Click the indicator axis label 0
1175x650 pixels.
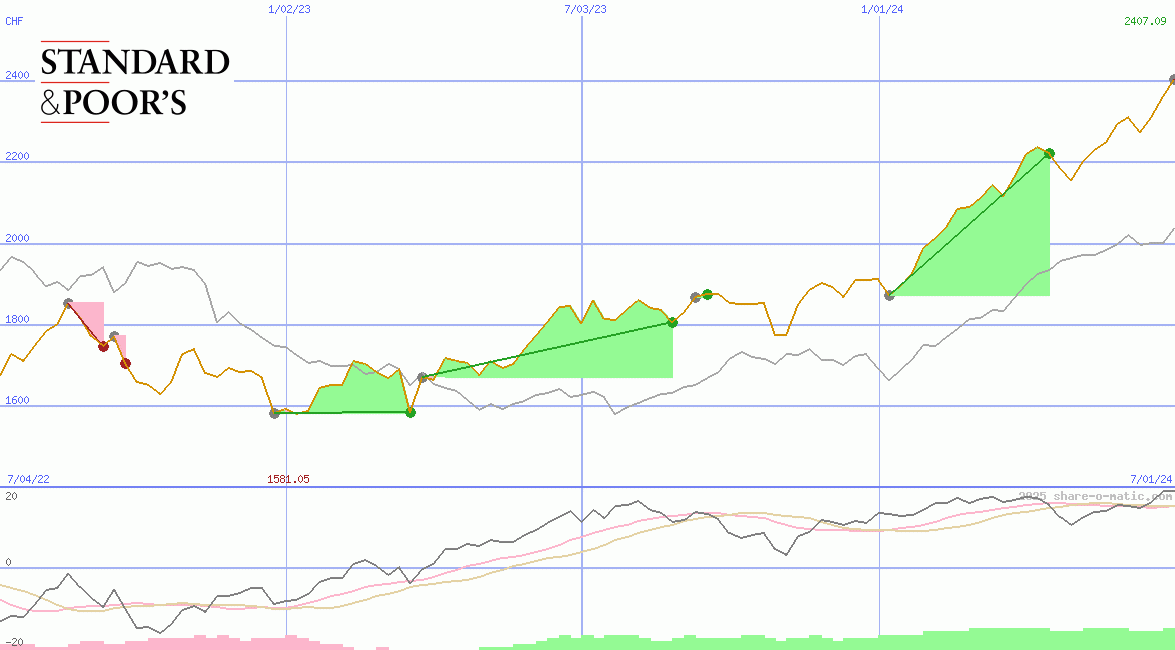click(x=8, y=562)
